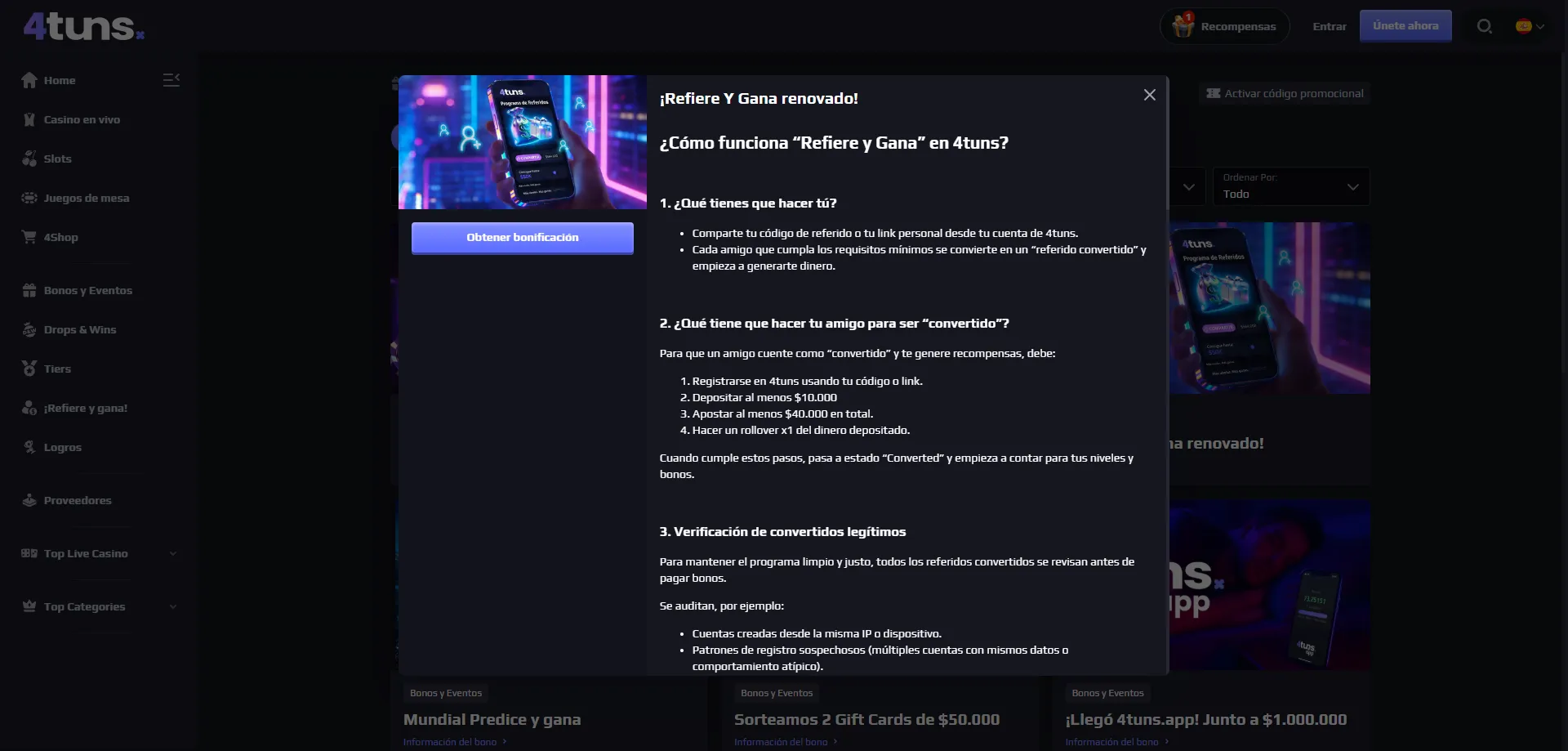Click ¡Llegó 4tuns.app! Junto a $1.000.000 title
Viewport: 1568px width, 751px height.
click(x=1205, y=719)
